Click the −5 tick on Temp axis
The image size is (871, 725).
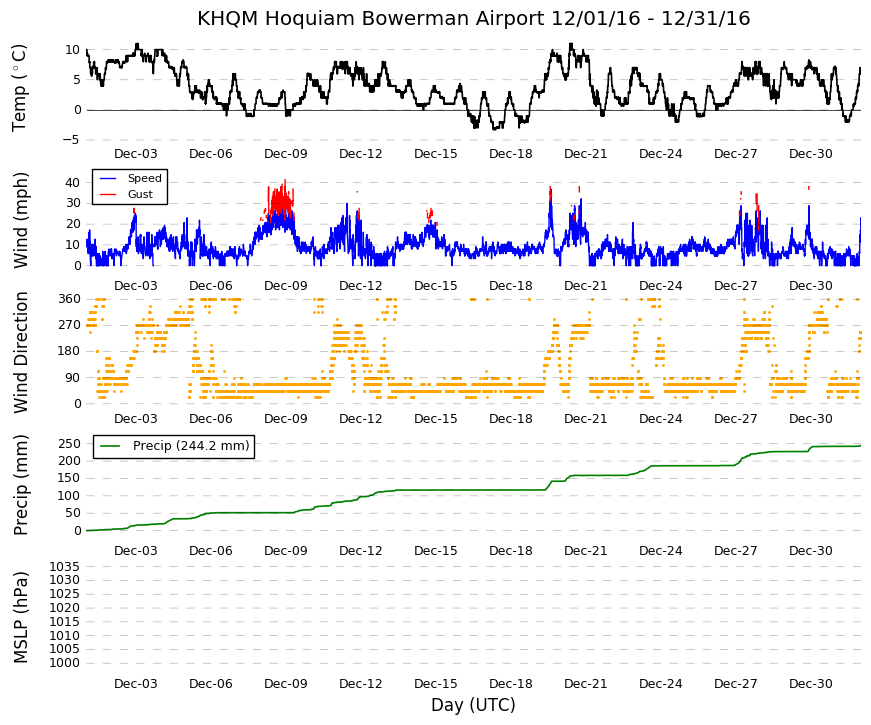click(x=71, y=140)
